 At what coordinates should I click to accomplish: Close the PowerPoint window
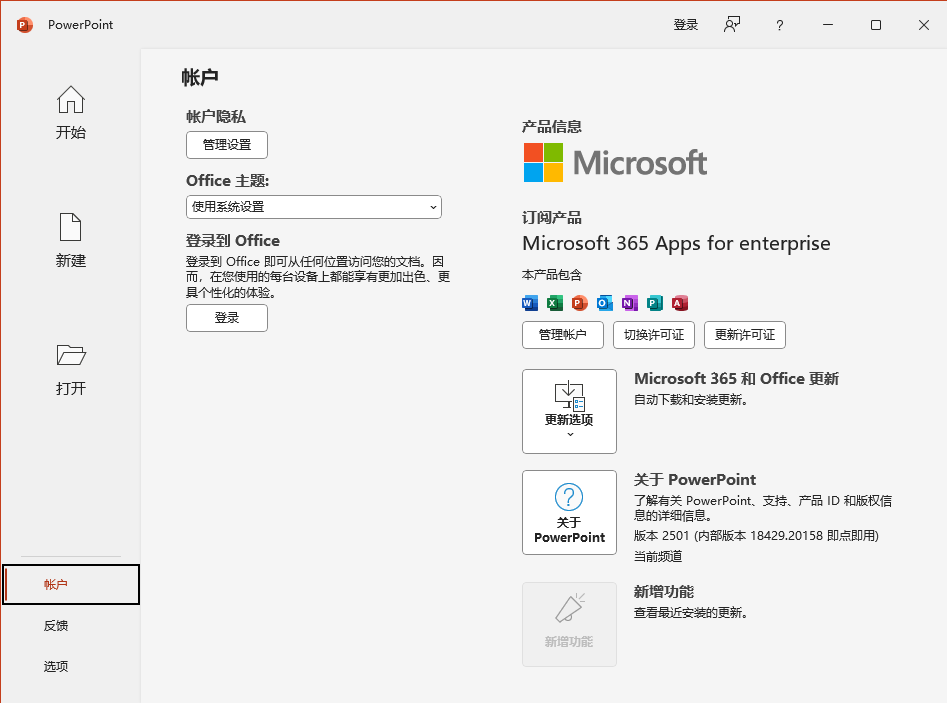[923, 25]
